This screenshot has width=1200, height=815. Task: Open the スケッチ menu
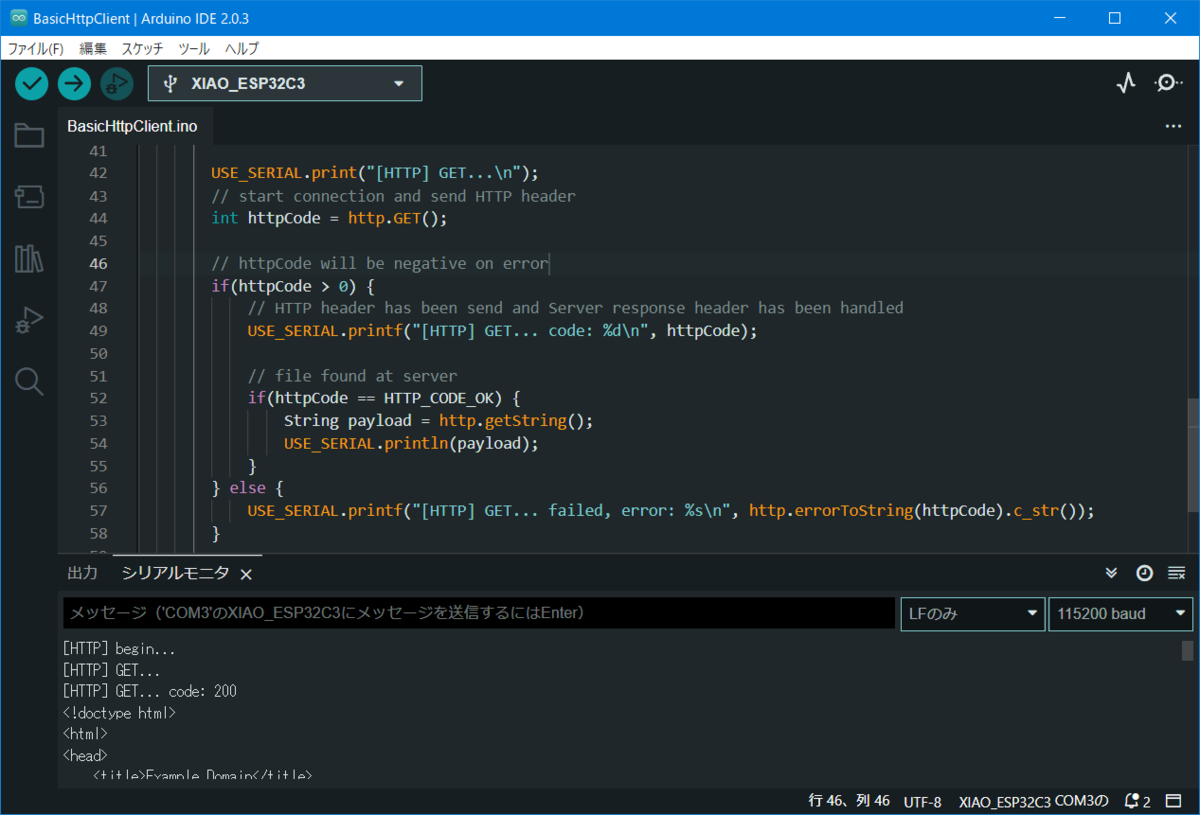143,48
